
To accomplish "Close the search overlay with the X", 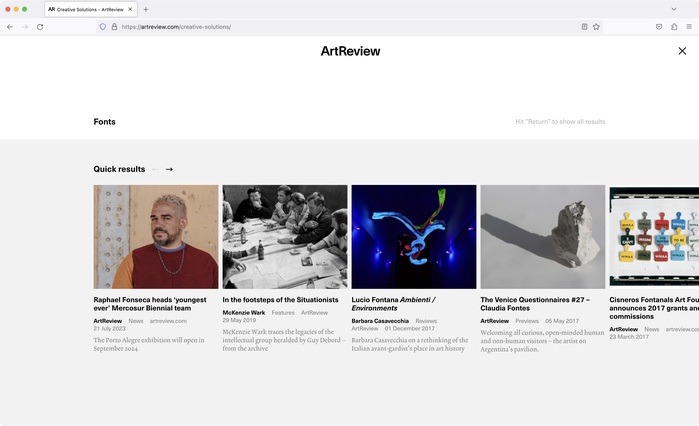I will tap(682, 51).
